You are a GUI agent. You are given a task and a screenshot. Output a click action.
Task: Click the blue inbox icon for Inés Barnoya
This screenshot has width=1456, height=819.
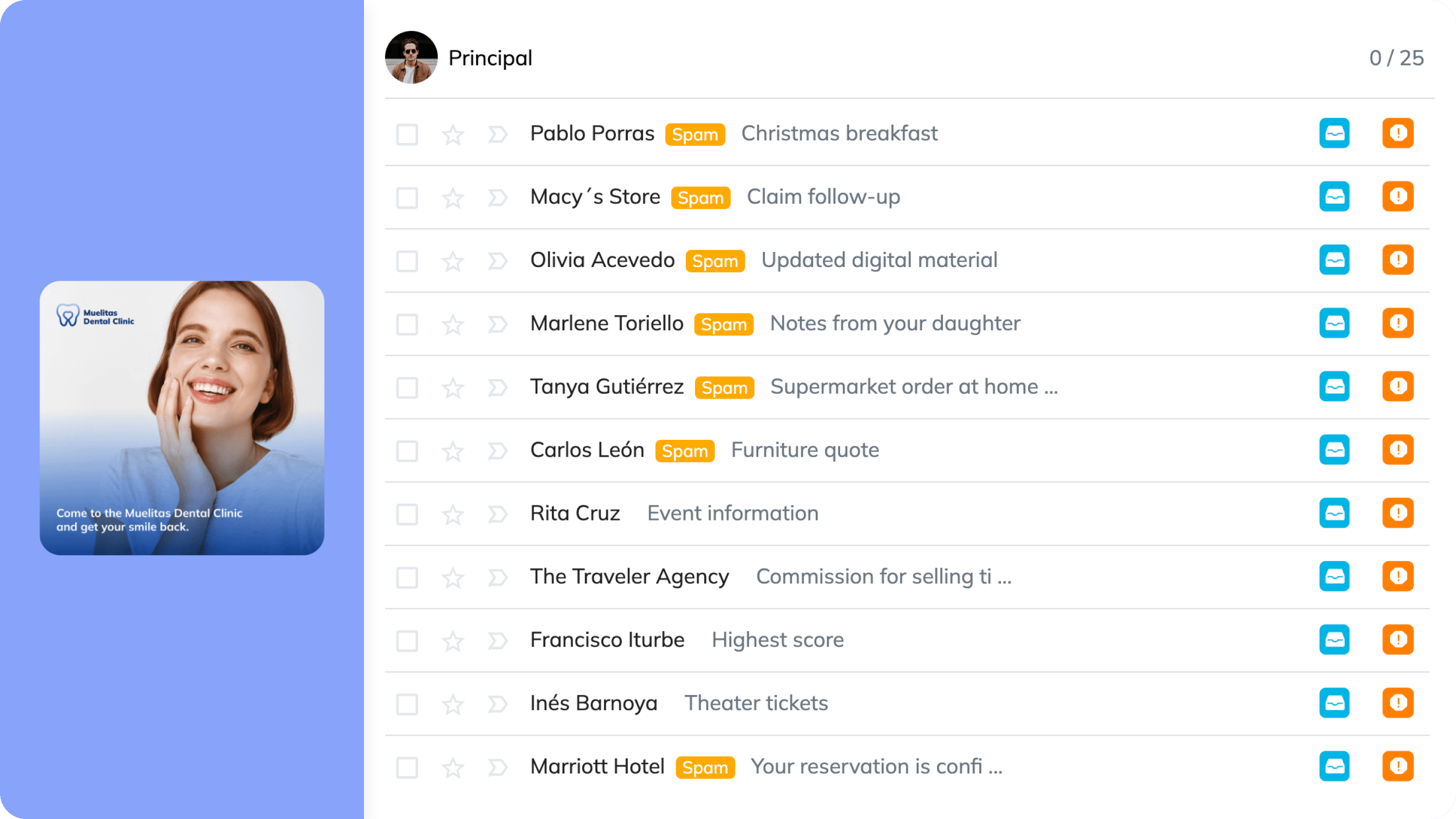1334,703
